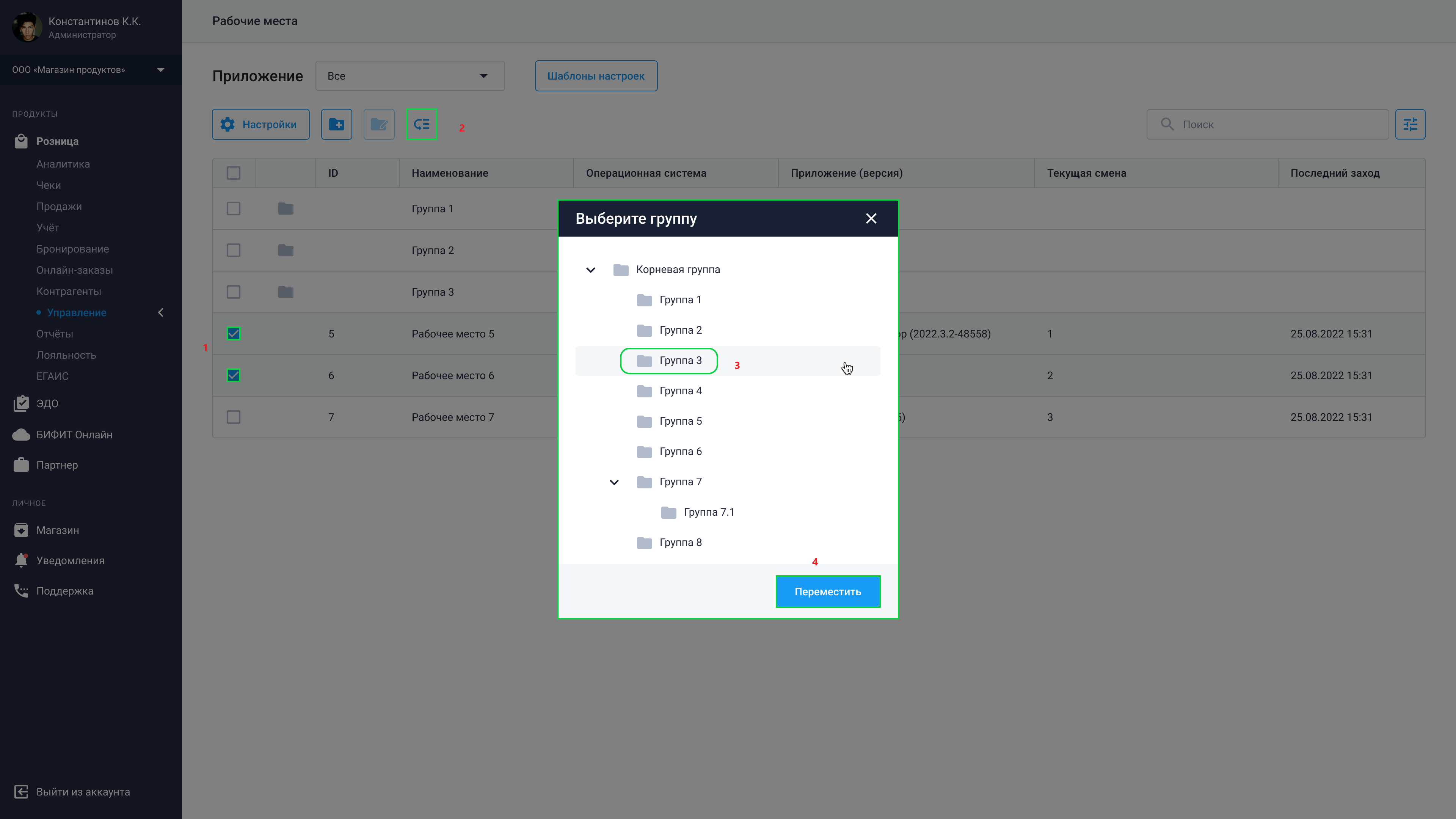
Task: Click the Настройки button
Action: 260,124
